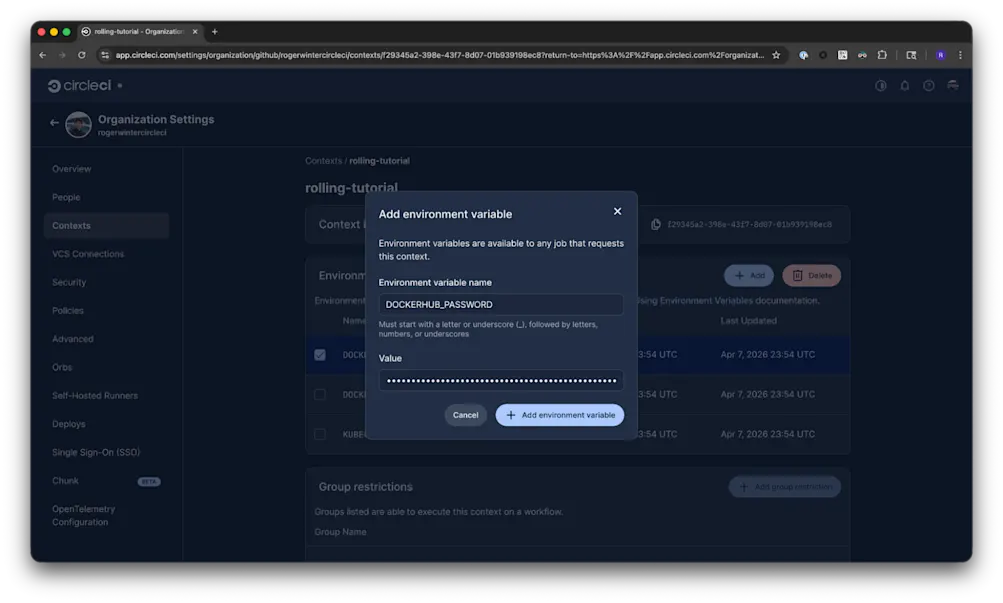Open the notifications bell icon
This screenshot has width=1003, height=603.
coord(904,86)
